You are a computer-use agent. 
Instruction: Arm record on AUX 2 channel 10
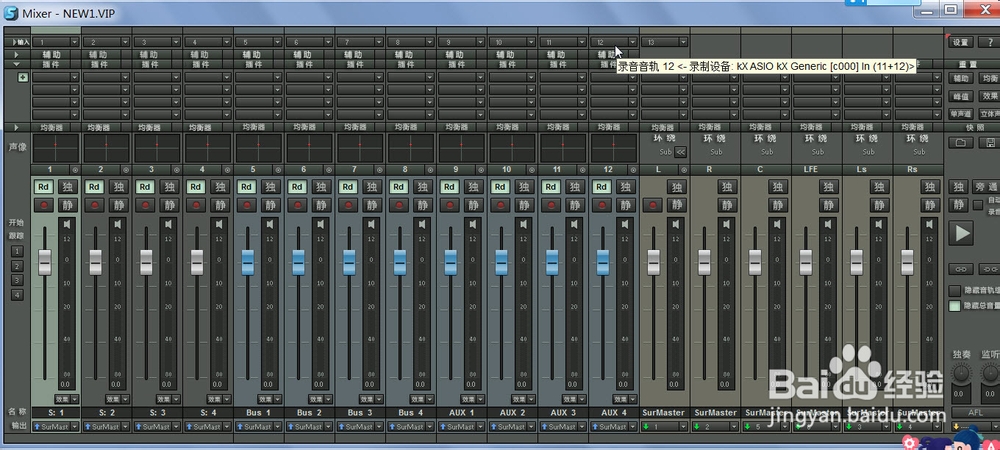(500, 205)
